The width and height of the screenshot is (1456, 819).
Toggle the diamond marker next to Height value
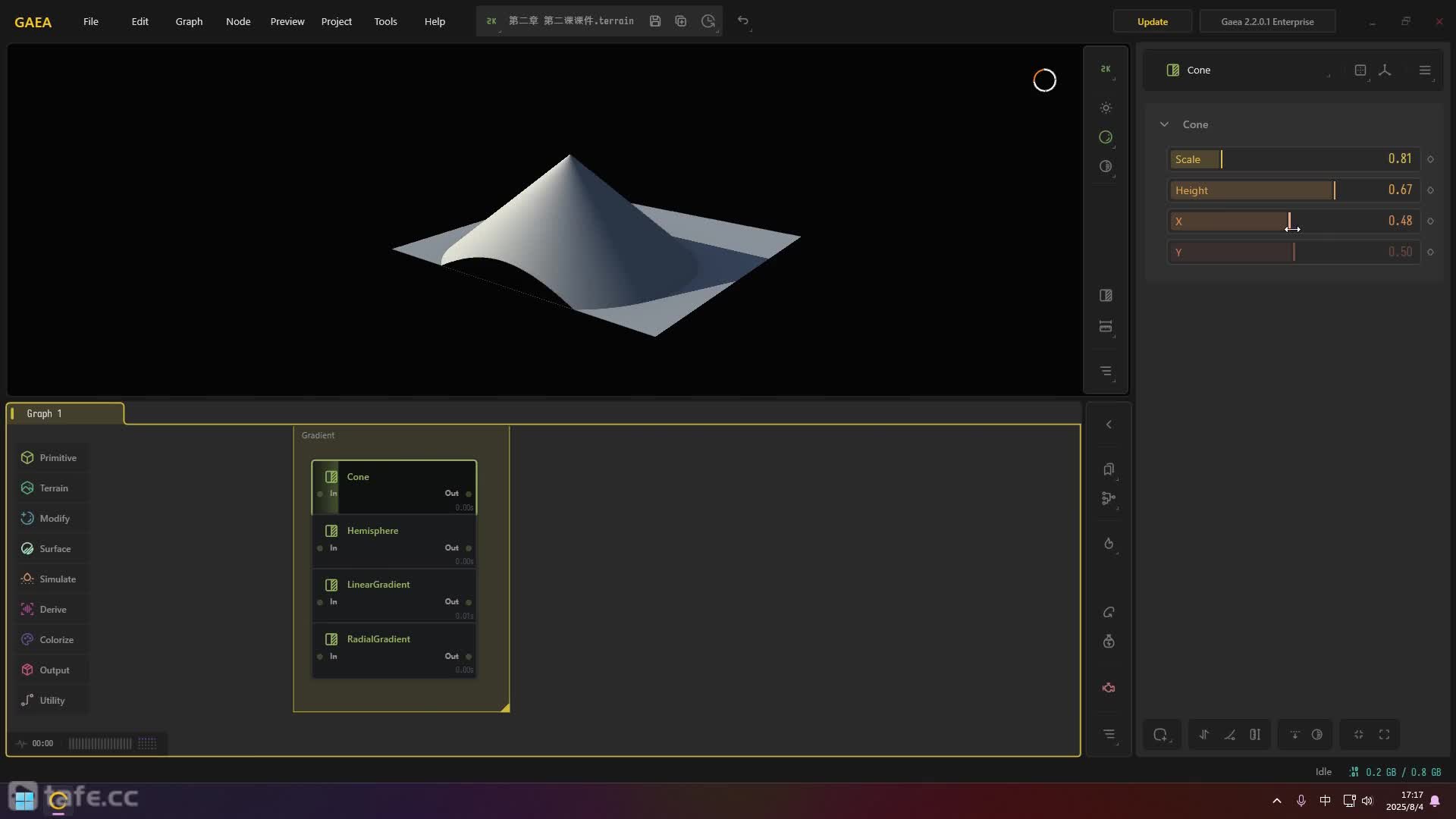pos(1430,190)
